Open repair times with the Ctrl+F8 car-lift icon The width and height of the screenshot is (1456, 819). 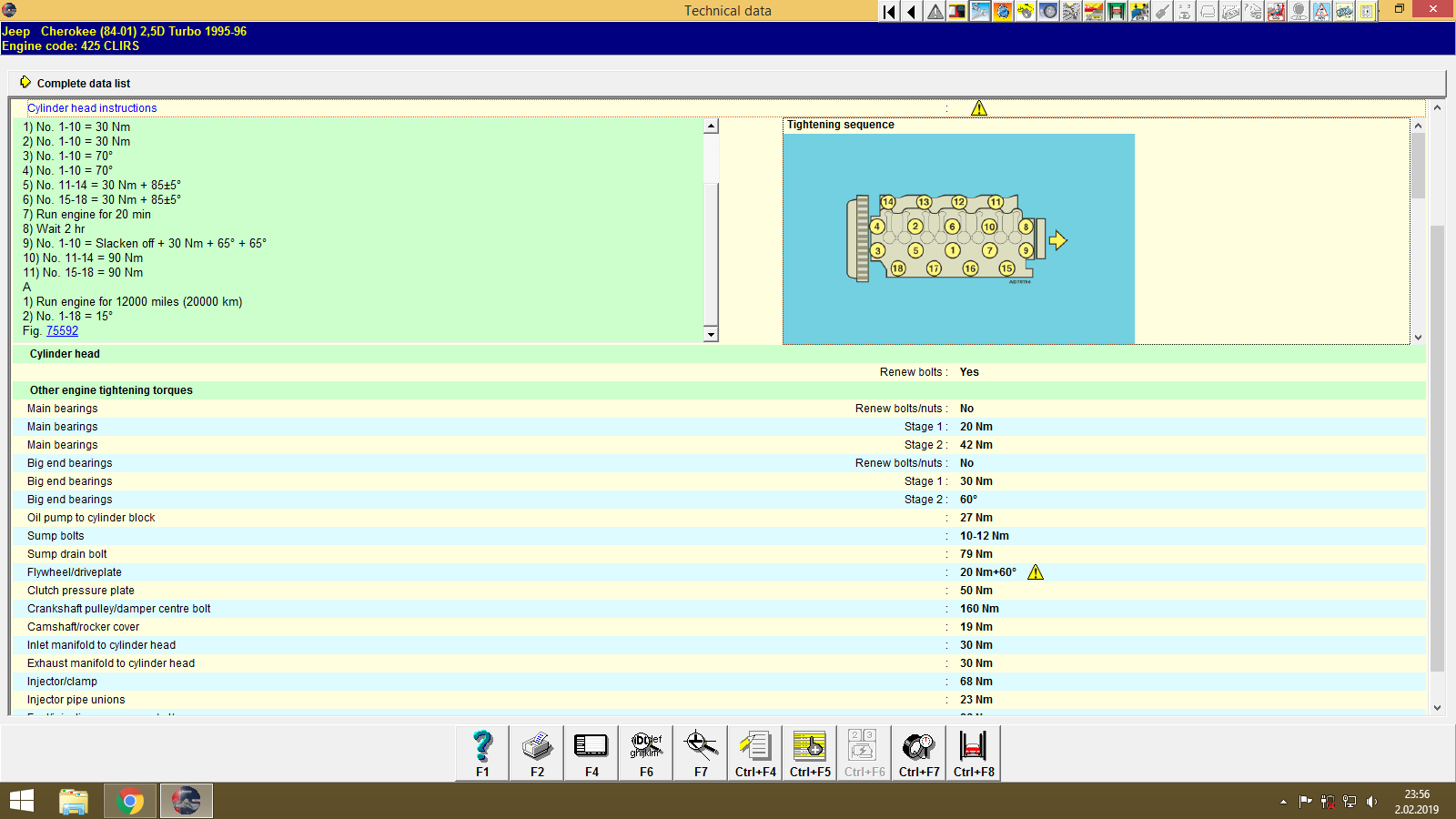(973, 751)
